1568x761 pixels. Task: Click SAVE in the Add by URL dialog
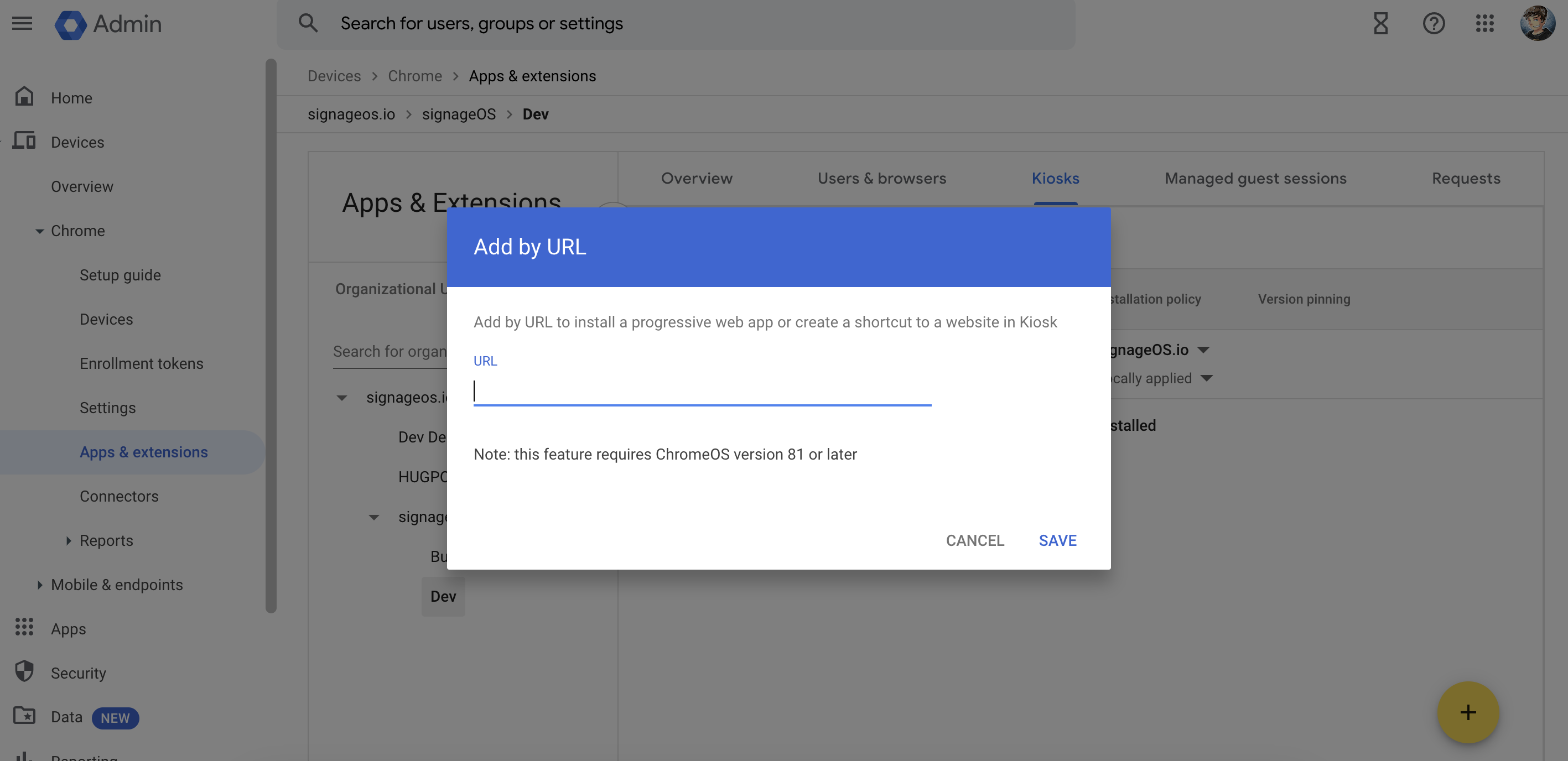[1057, 540]
